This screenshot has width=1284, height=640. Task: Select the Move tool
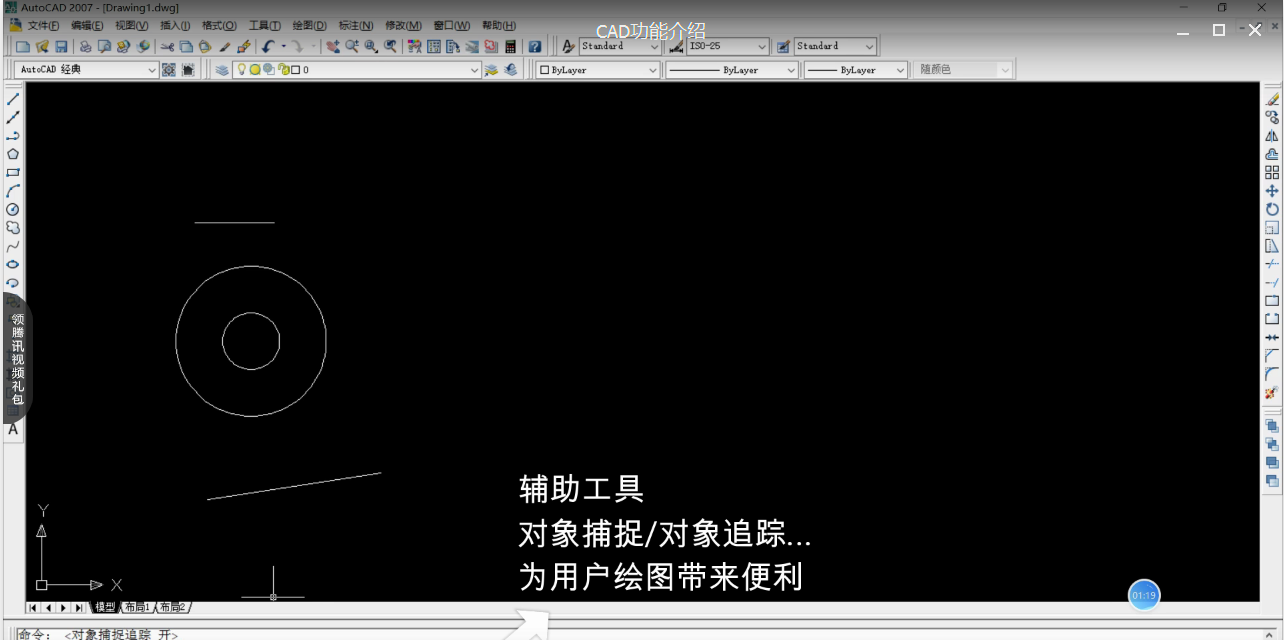point(1272,190)
